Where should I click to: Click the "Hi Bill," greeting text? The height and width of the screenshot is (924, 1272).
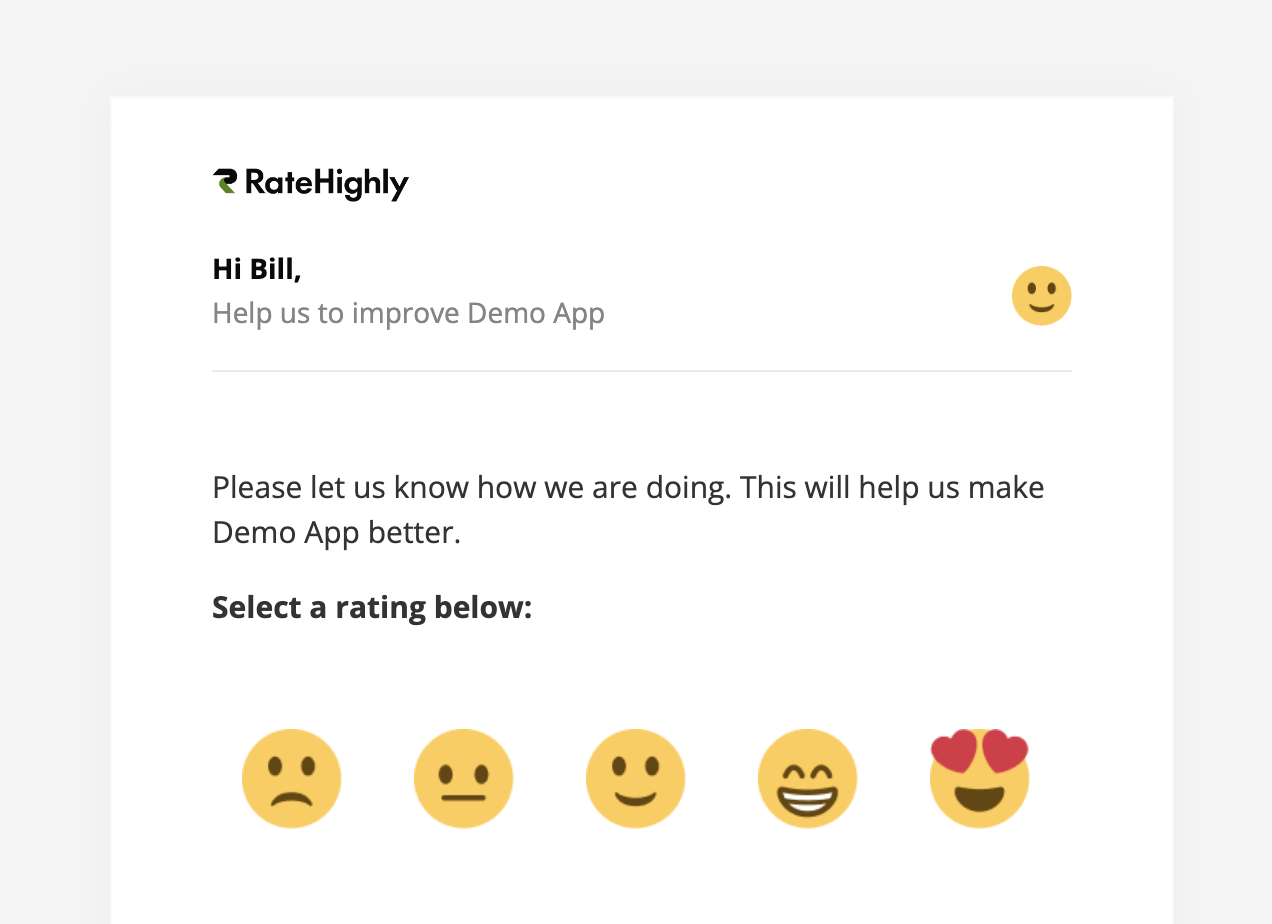(x=257, y=268)
